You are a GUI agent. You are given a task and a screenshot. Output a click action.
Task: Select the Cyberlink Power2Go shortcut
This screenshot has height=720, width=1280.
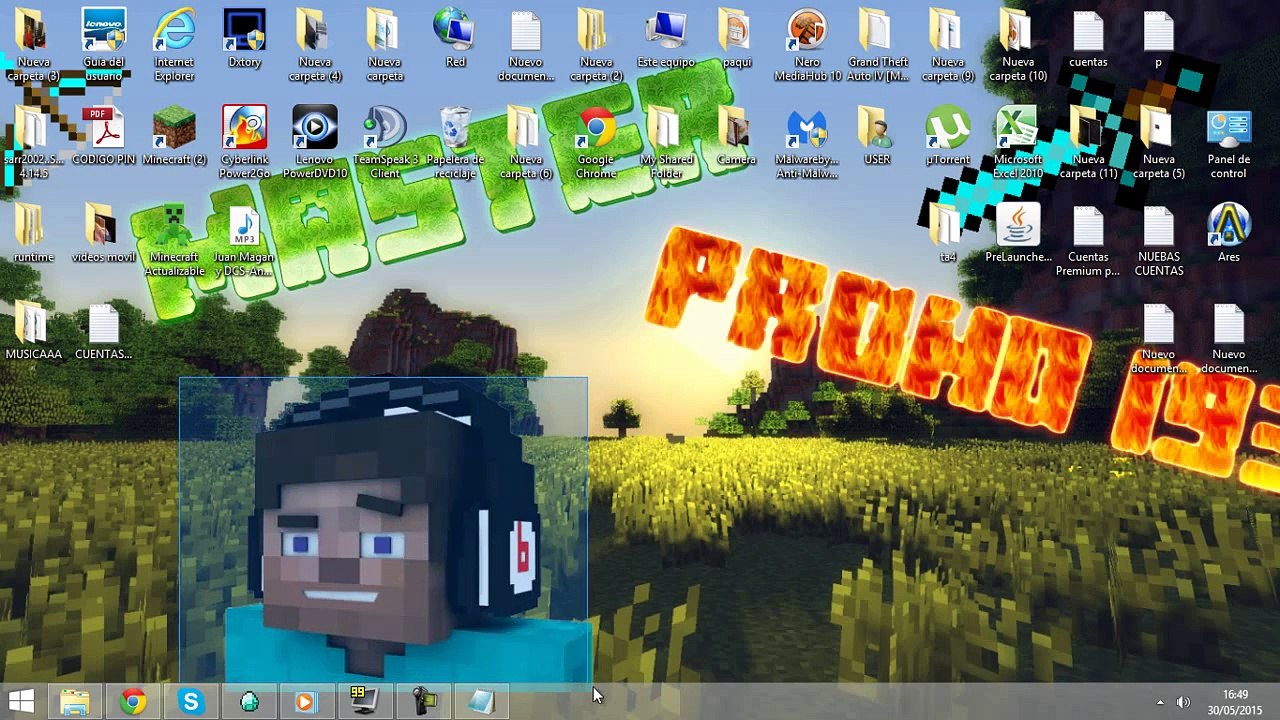click(x=244, y=142)
